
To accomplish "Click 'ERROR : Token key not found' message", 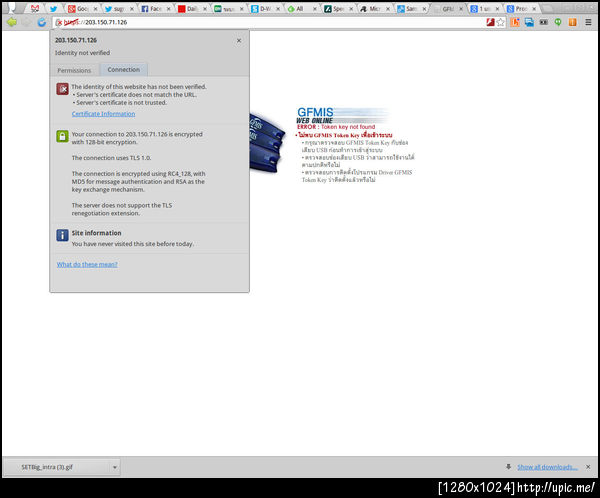I will pos(336,127).
